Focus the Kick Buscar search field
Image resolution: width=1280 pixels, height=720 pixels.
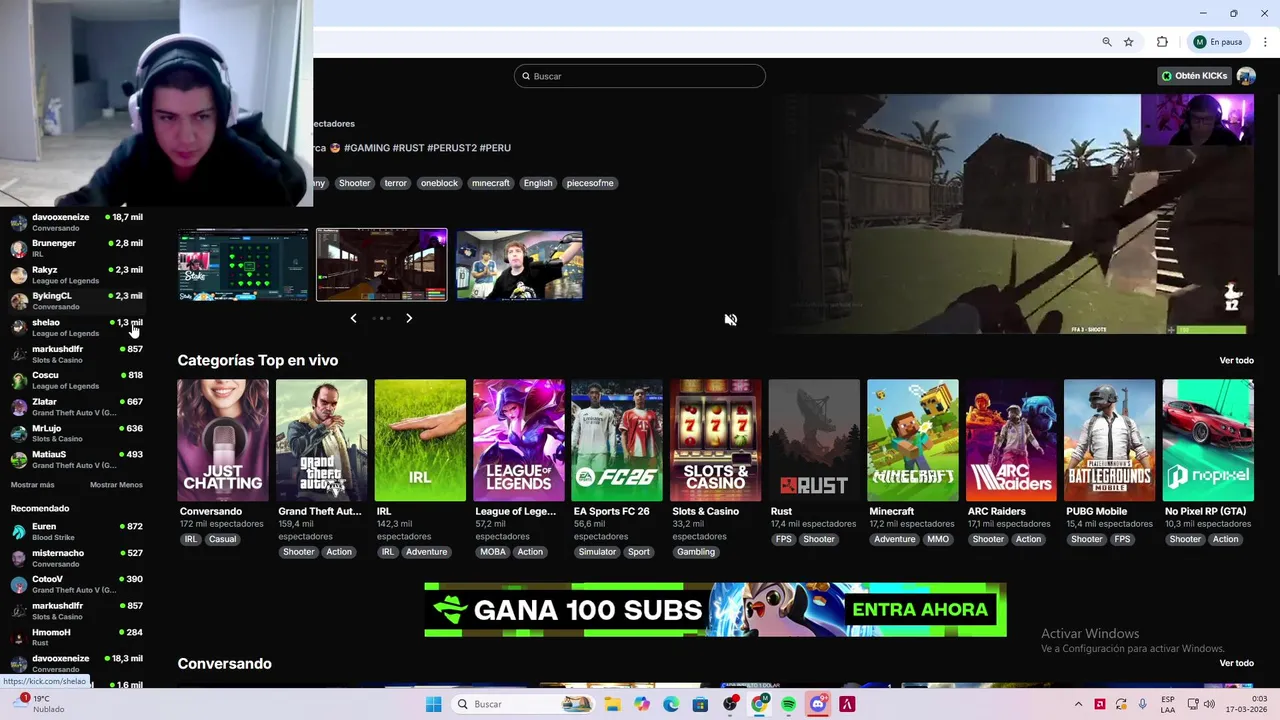pos(640,76)
